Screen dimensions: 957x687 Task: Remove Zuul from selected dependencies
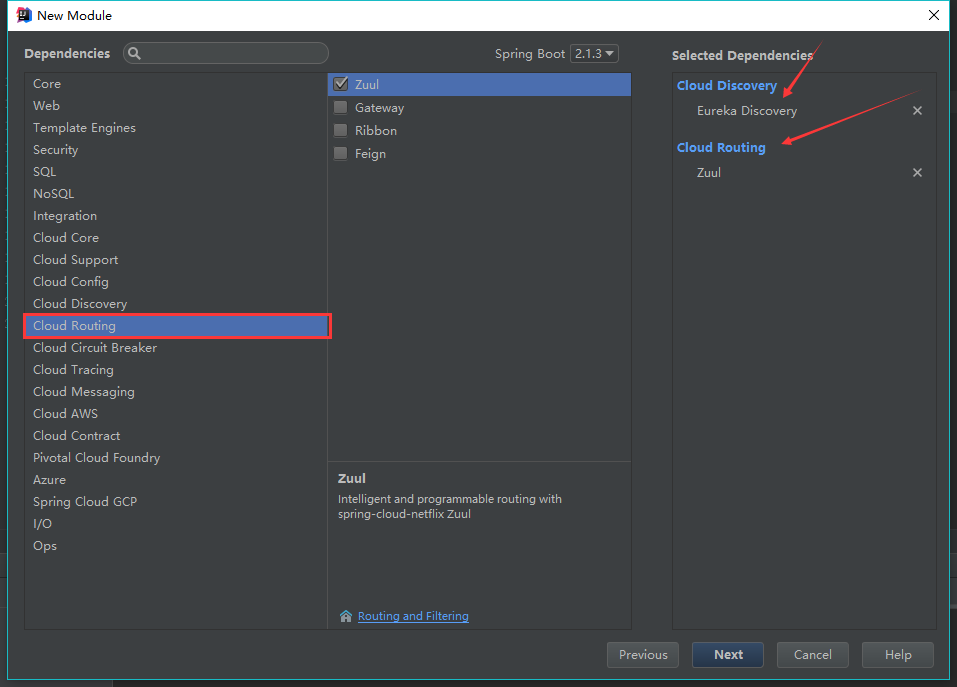[x=917, y=173]
